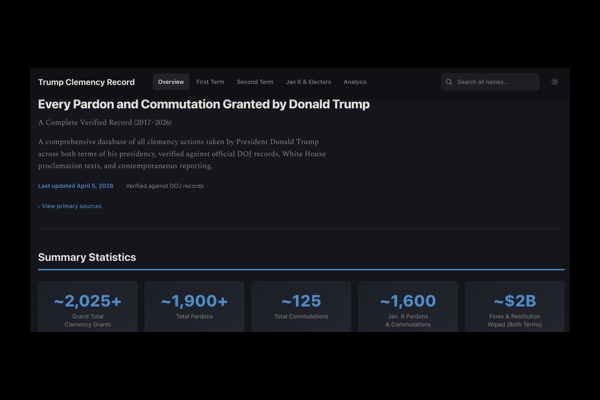Toggle the light/dark theme sun icon
This screenshot has width=600, height=400.
pos(555,82)
